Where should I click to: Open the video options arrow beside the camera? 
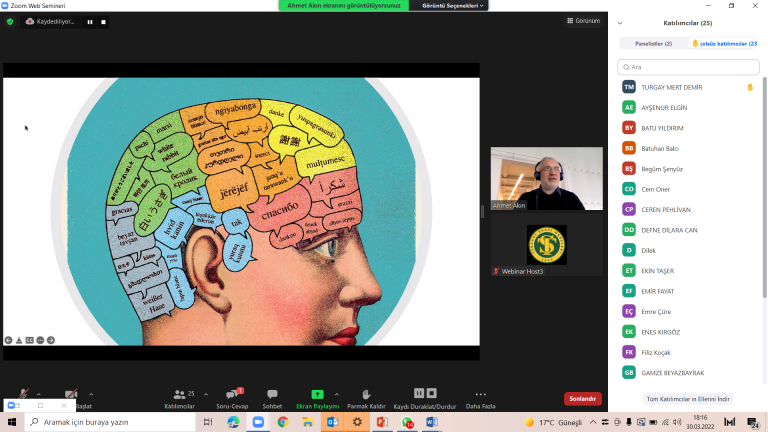click(91, 394)
